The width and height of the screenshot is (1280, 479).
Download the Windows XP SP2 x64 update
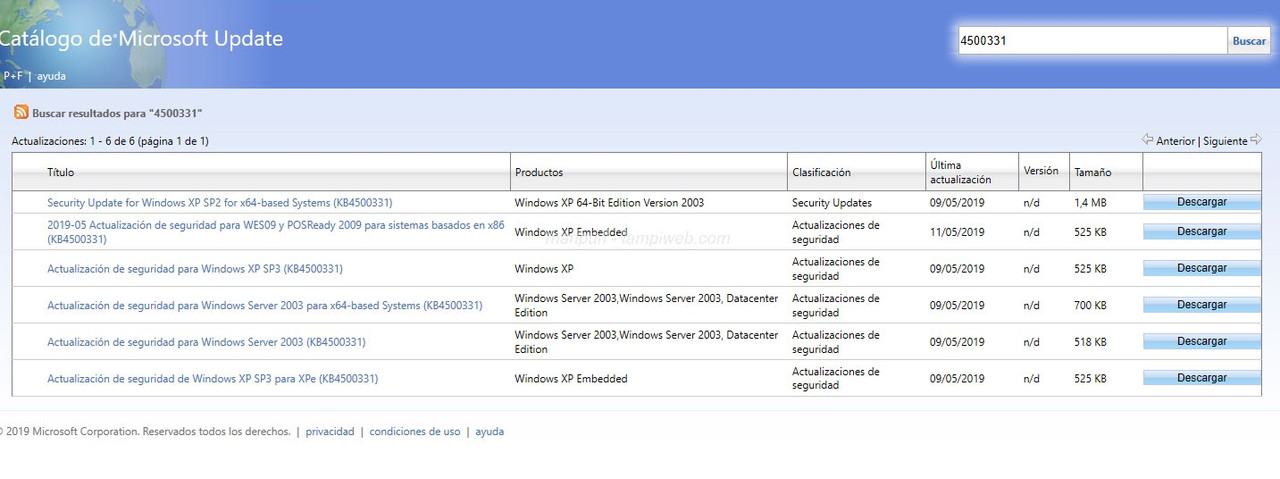pos(1202,202)
